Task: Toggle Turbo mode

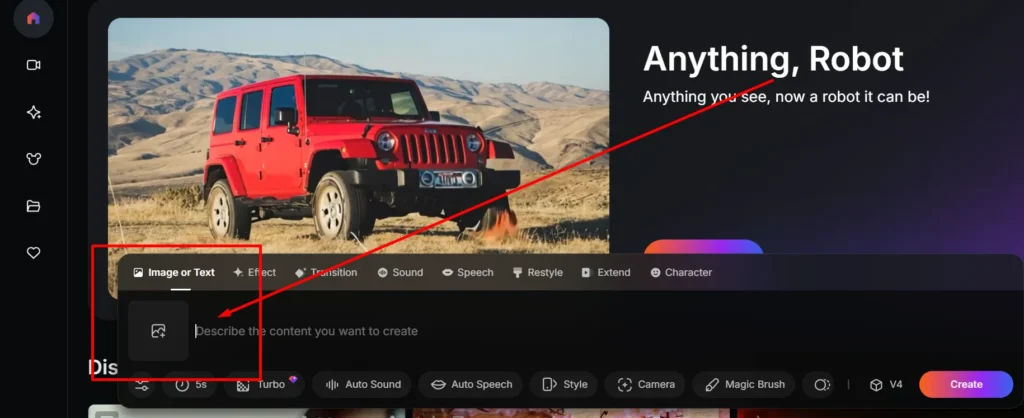Action: [264, 385]
